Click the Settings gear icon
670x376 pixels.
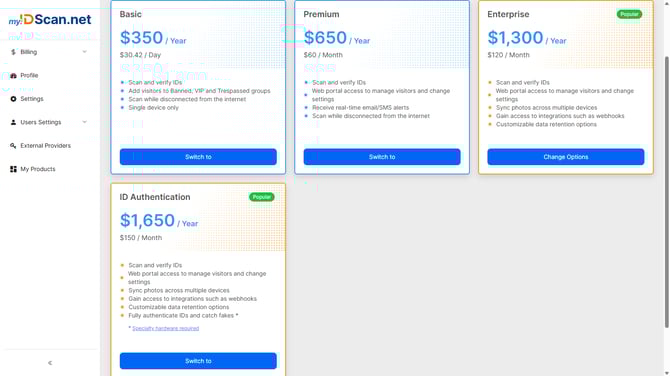[x=13, y=99]
